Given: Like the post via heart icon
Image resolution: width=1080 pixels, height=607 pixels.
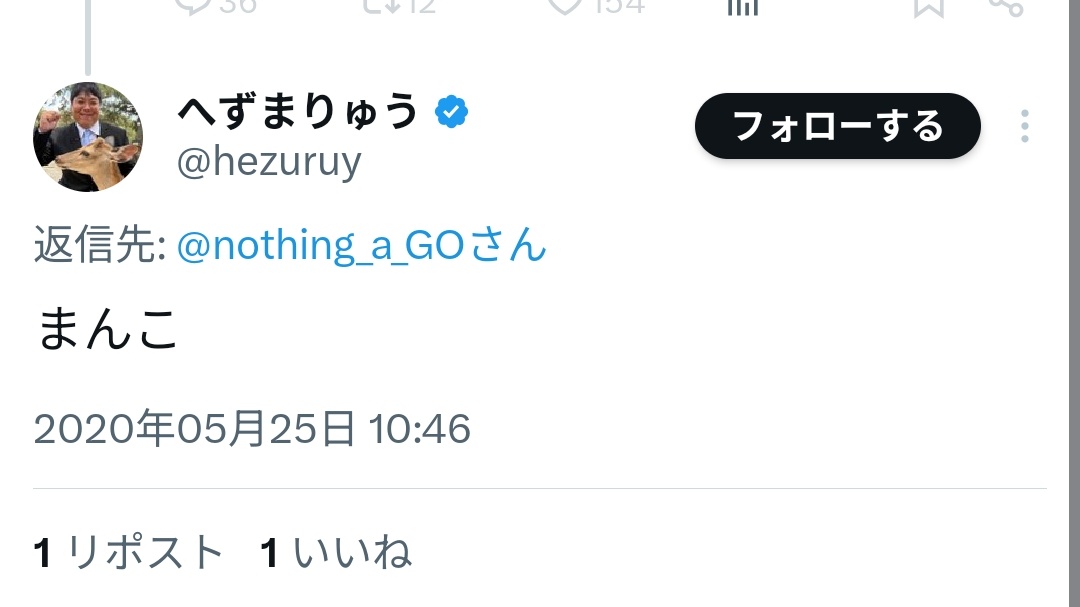Looking at the screenshot, I should coord(566,5).
